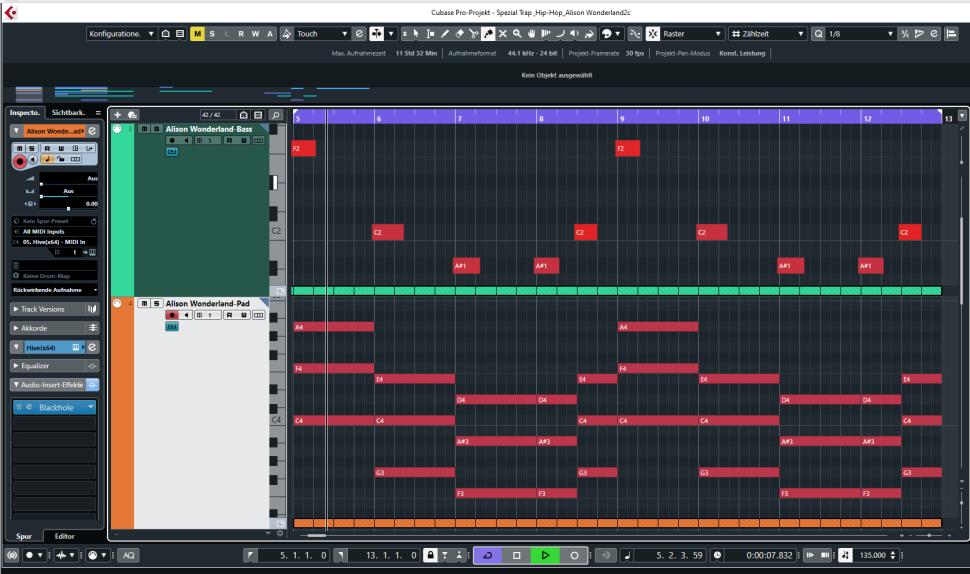Mute the Alison Wonderland-Bass track
970x574 pixels.
(144, 129)
